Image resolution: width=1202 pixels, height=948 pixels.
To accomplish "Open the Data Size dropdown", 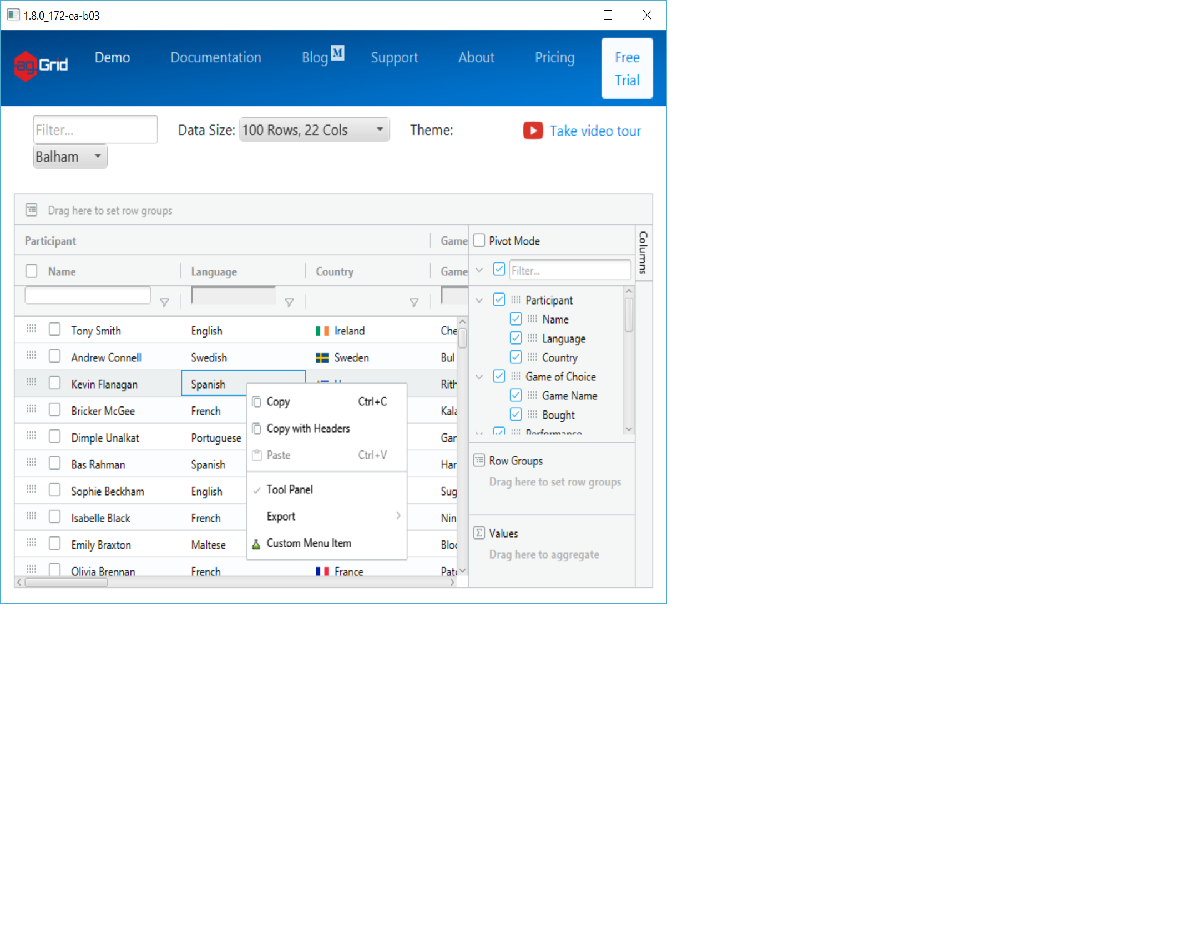I will (x=314, y=130).
